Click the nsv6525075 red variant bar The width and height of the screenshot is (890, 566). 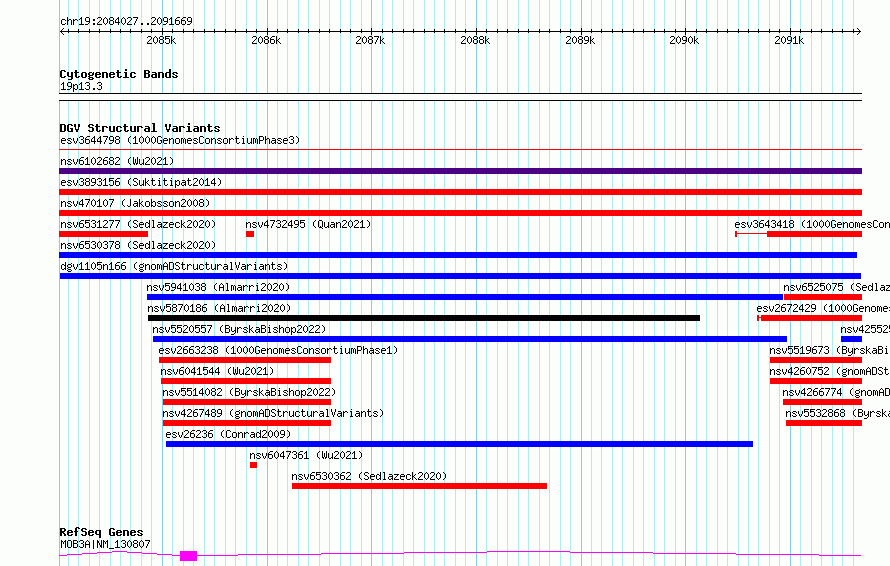(x=823, y=297)
